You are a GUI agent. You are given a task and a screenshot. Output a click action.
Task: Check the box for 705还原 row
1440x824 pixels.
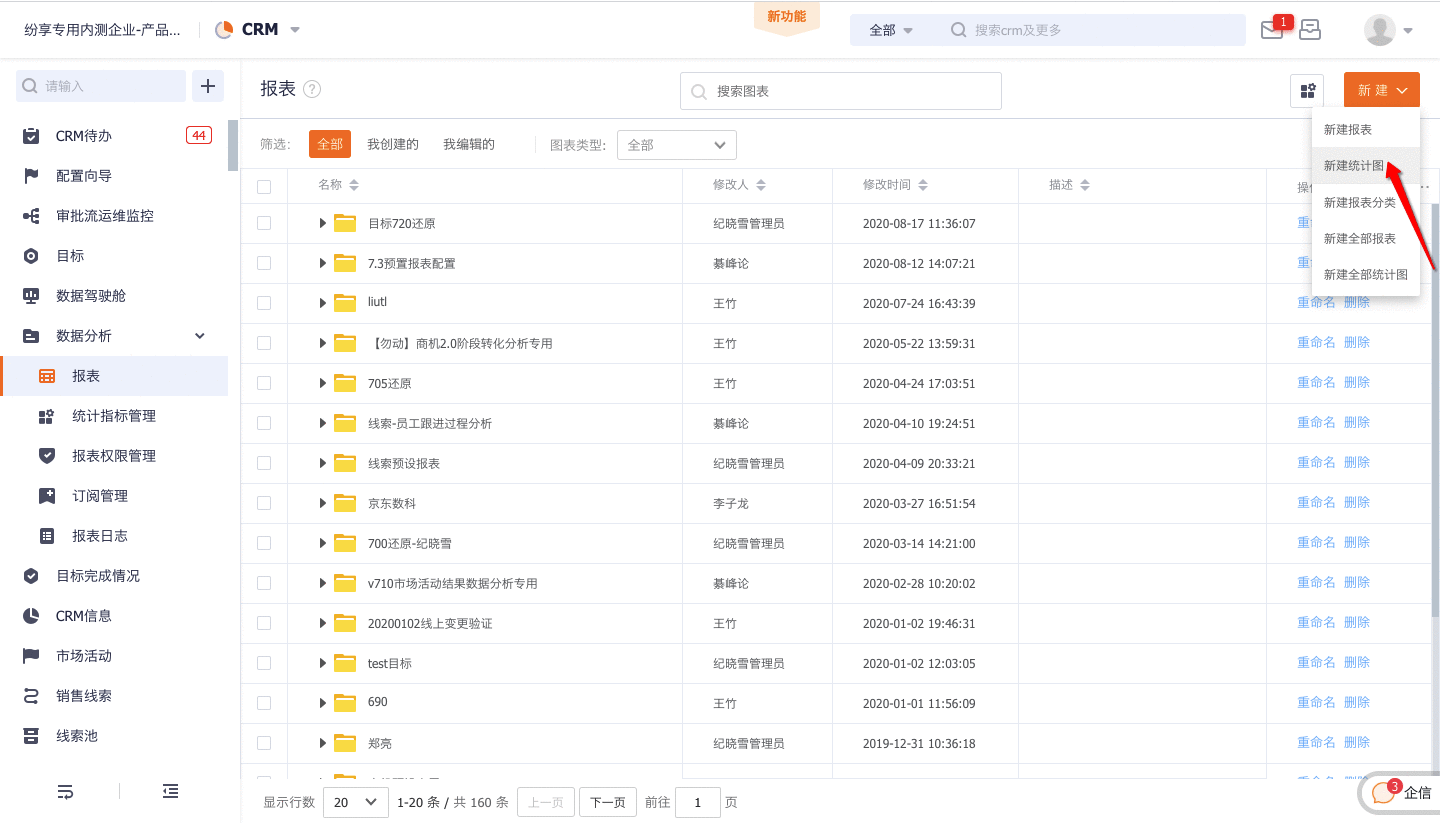[x=264, y=383]
